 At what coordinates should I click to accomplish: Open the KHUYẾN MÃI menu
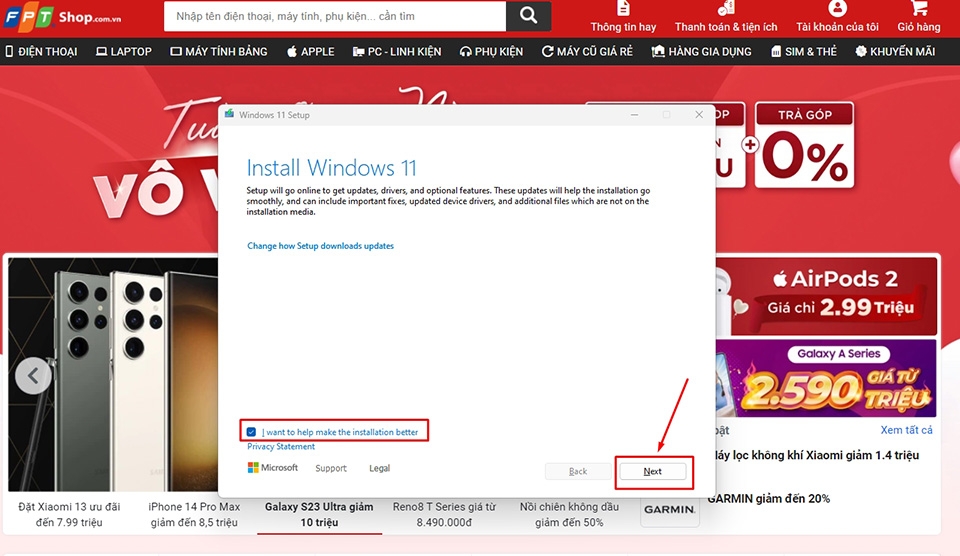[x=895, y=51]
